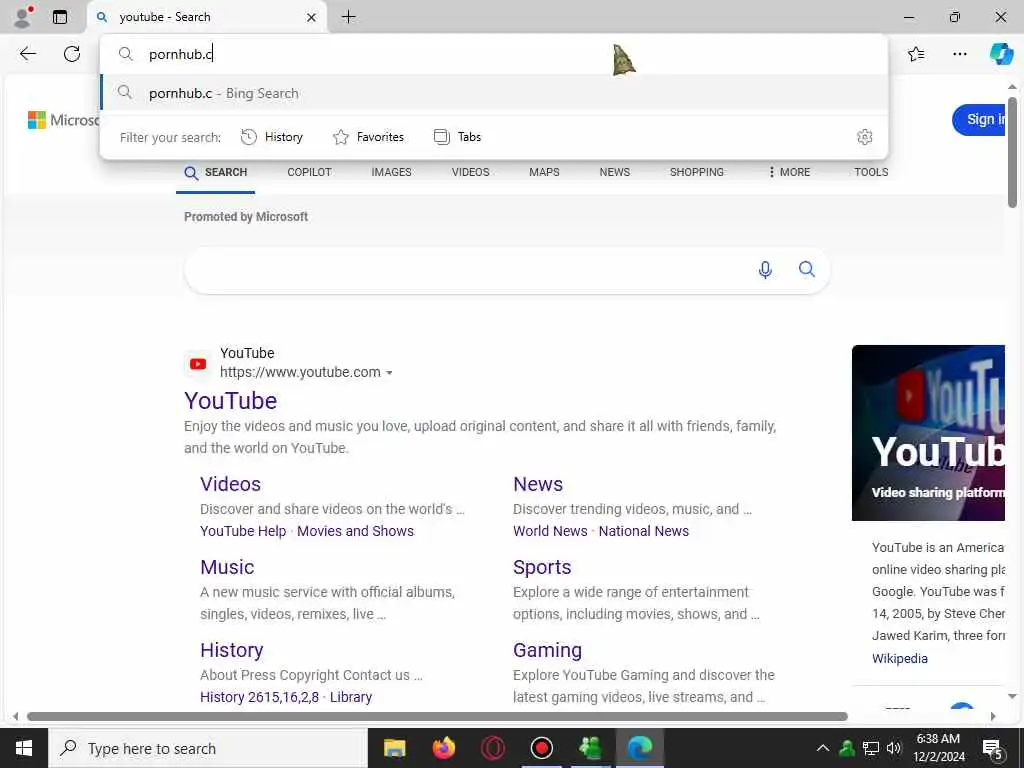Screen dimensions: 1024x768
Task: Click the horizontal scrollbar thumb
Action: 437,716
